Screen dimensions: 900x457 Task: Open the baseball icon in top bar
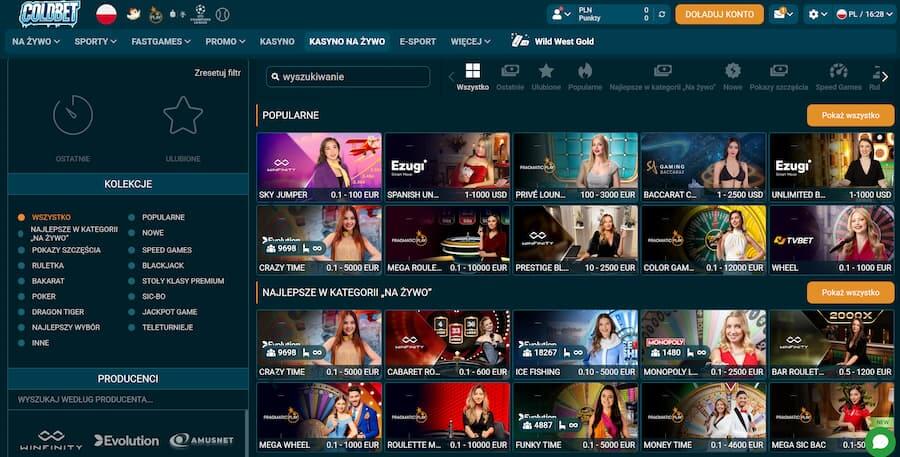point(223,14)
